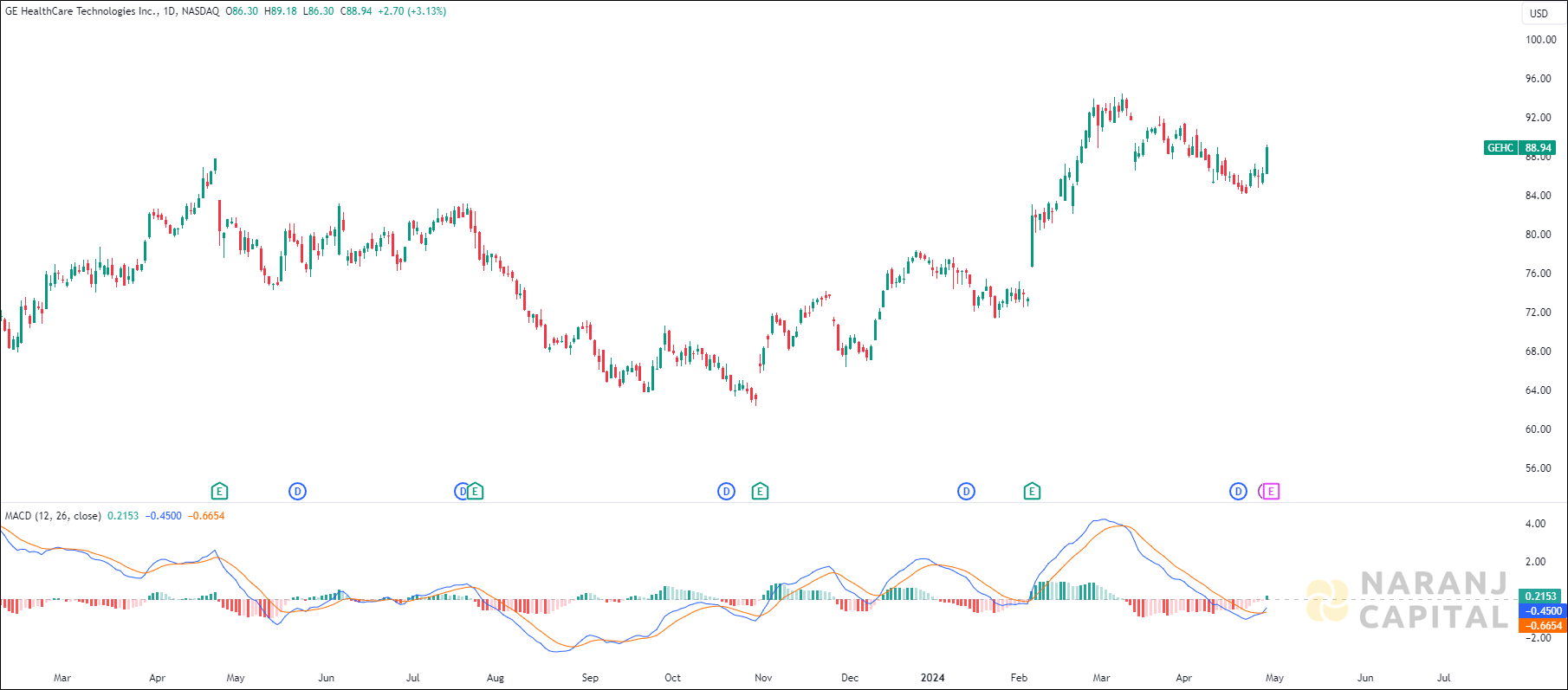Click the open value O86.30 in legend
The height and width of the screenshot is (690, 1568).
pos(242,11)
